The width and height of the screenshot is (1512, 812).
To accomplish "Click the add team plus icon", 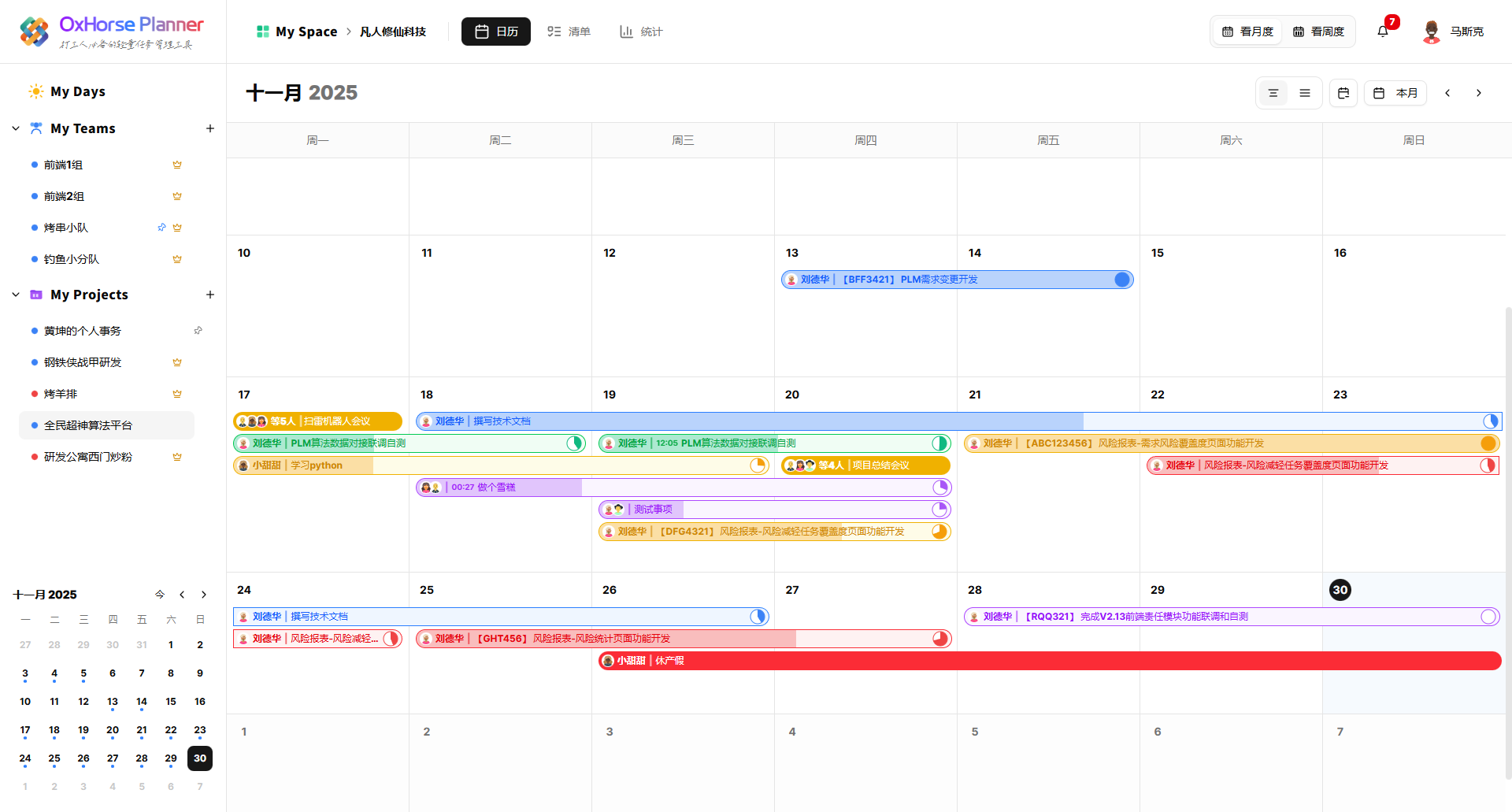I will pyautogui.click(x=210, y=128).
